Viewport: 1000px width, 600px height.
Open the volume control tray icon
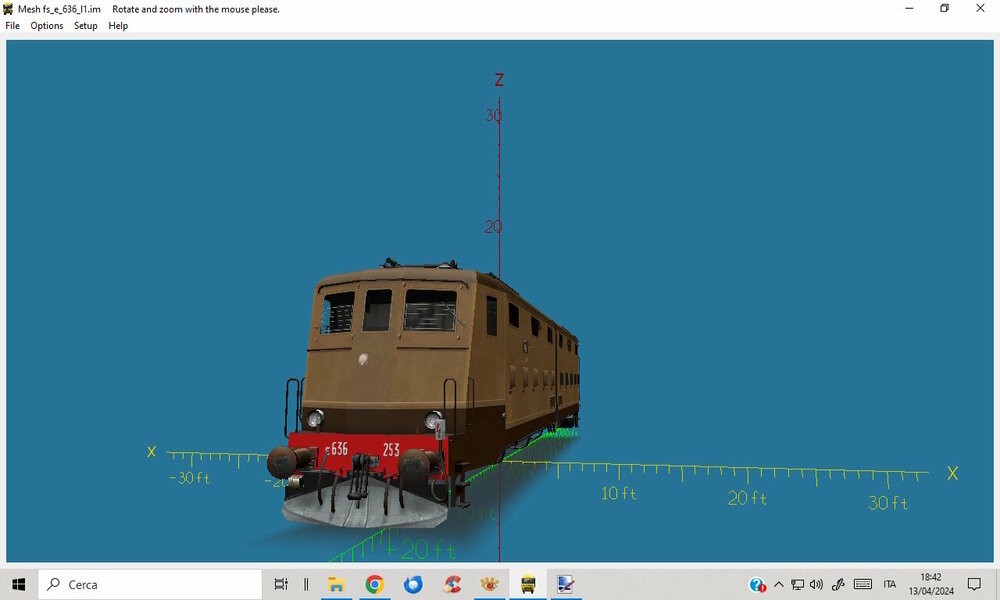click(x=816, y=584)
